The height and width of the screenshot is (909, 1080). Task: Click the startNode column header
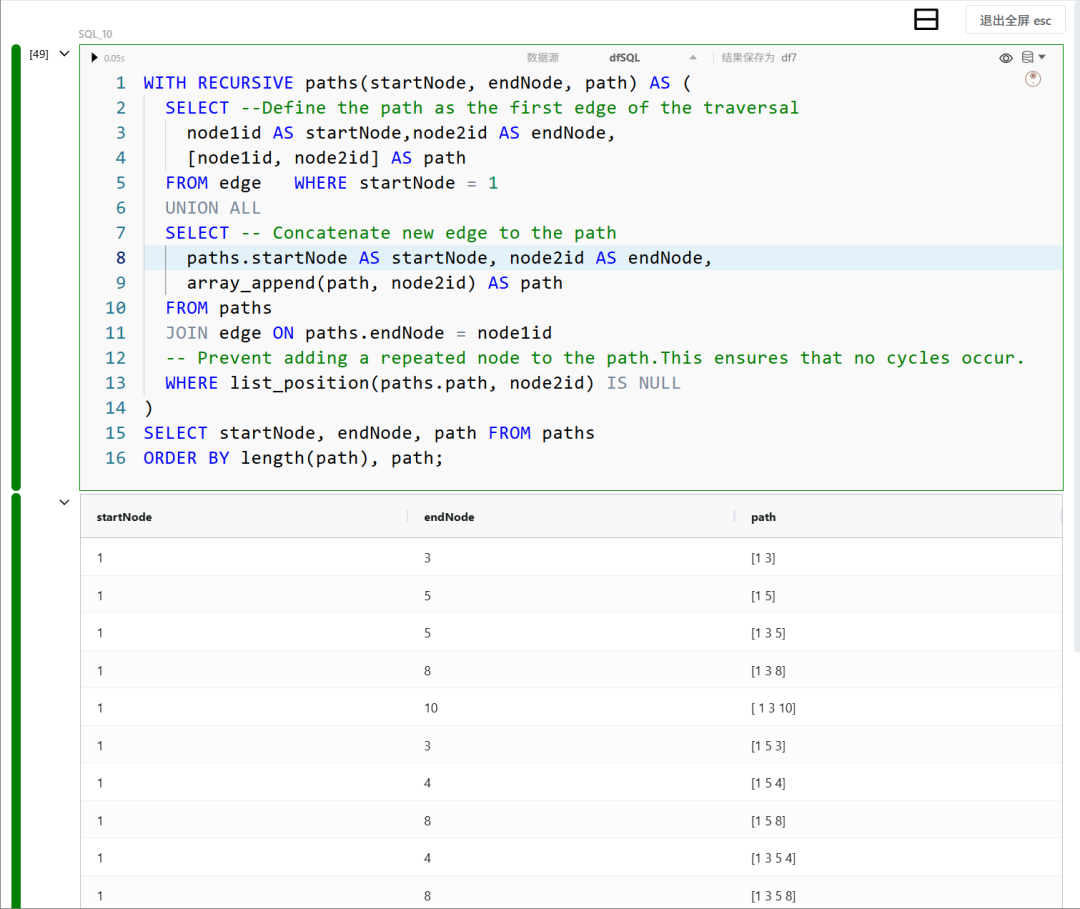pyautogui.click(x=124, y=517)
